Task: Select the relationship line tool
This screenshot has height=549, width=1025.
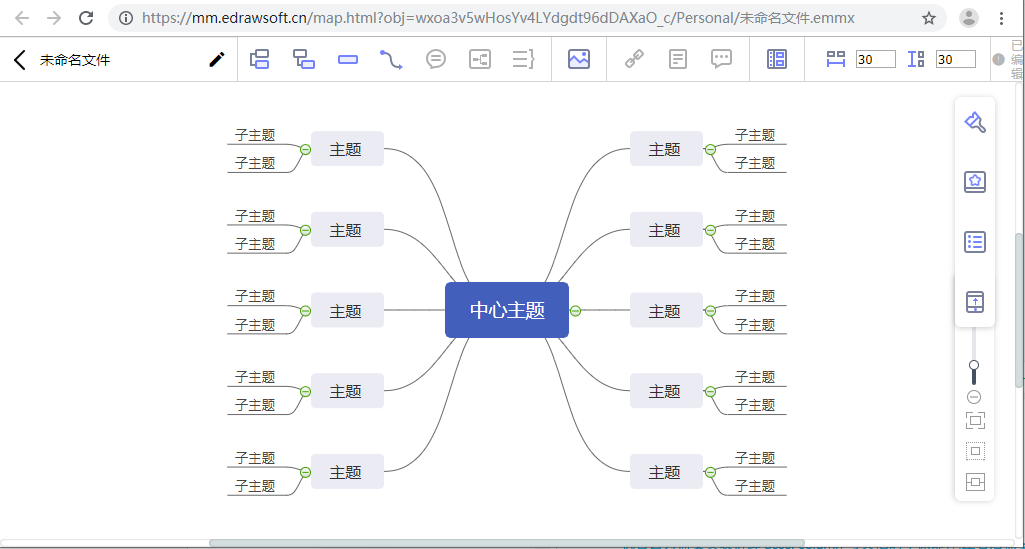Action: 391,59
